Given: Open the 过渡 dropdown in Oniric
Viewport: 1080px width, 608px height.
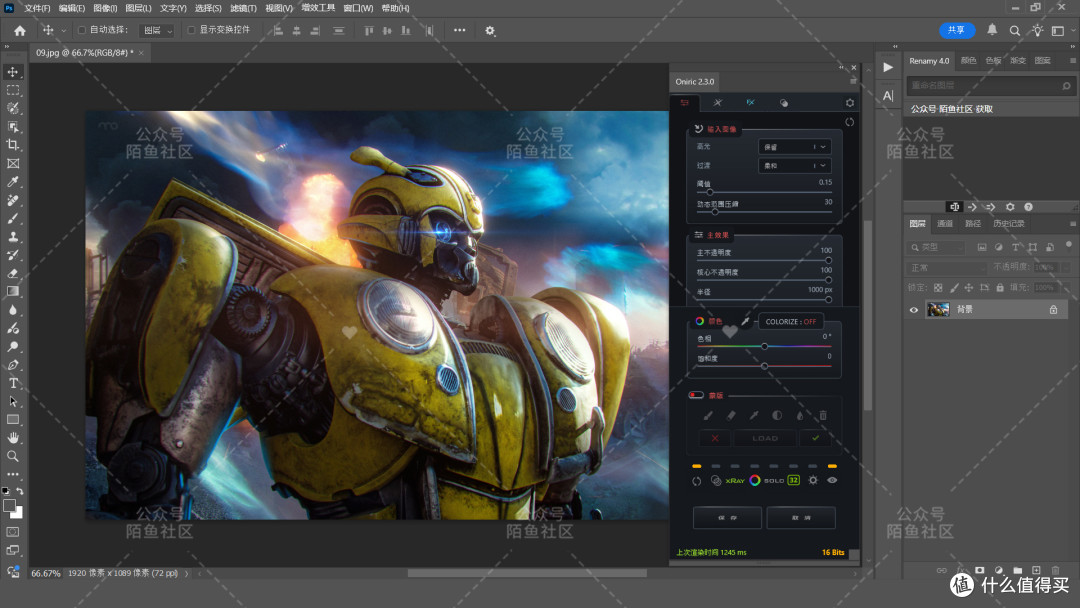Looking at the screenshot, I should click(794, 165).
